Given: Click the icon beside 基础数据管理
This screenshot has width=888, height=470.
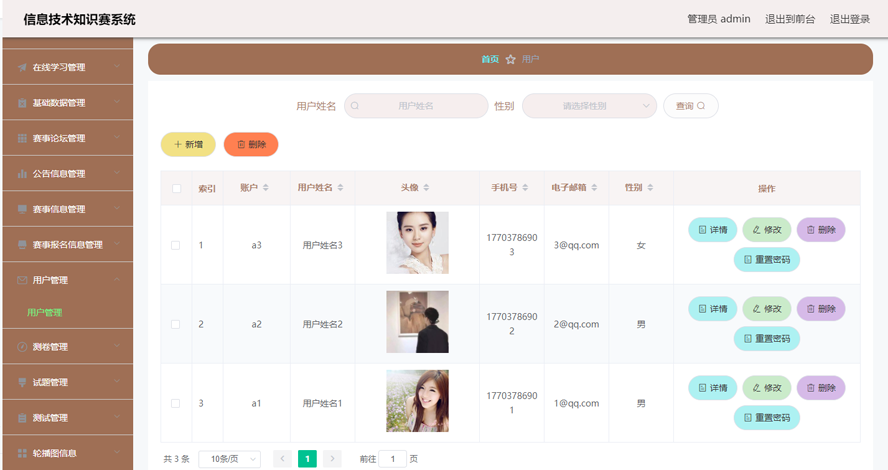Looking at the screenshot, I should coord(22,103).
